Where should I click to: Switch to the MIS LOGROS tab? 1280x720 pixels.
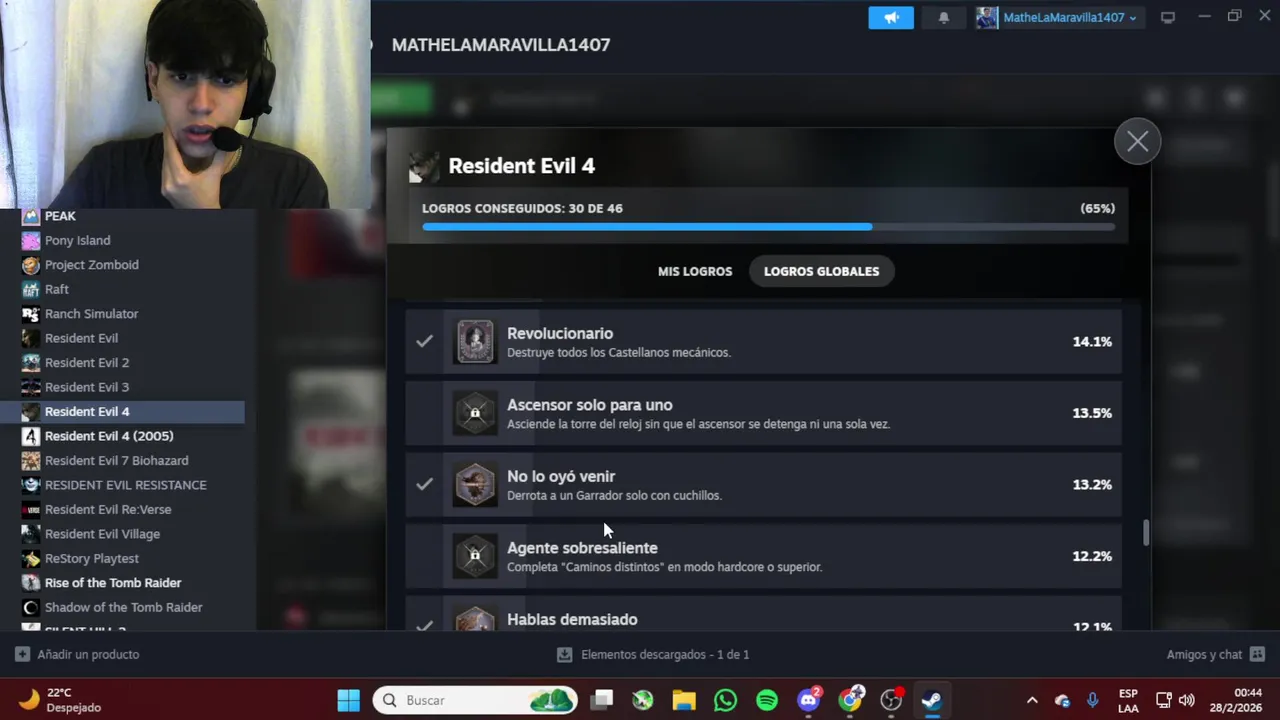[x=695, y=271]
